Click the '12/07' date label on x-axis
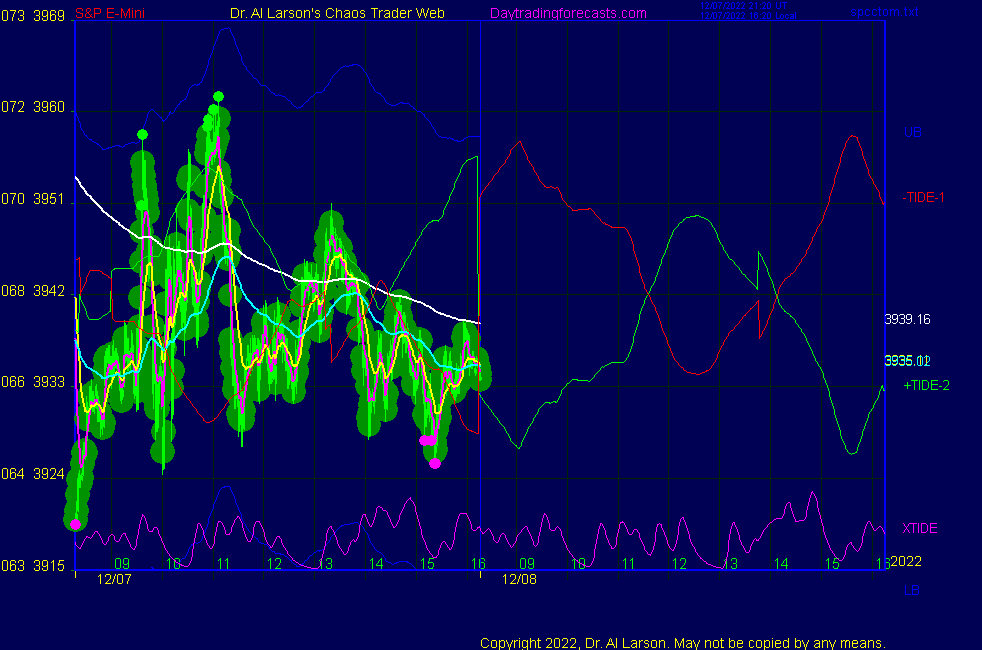This screenshot has height=650, width=982. (114, 579)
